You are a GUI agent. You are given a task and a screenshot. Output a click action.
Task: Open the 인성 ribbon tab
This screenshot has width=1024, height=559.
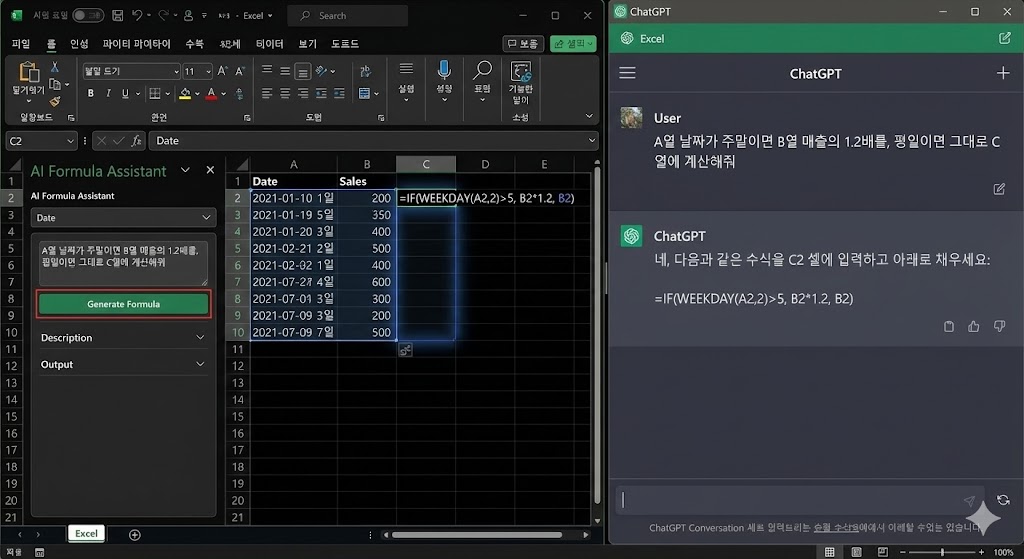(79, 44)
